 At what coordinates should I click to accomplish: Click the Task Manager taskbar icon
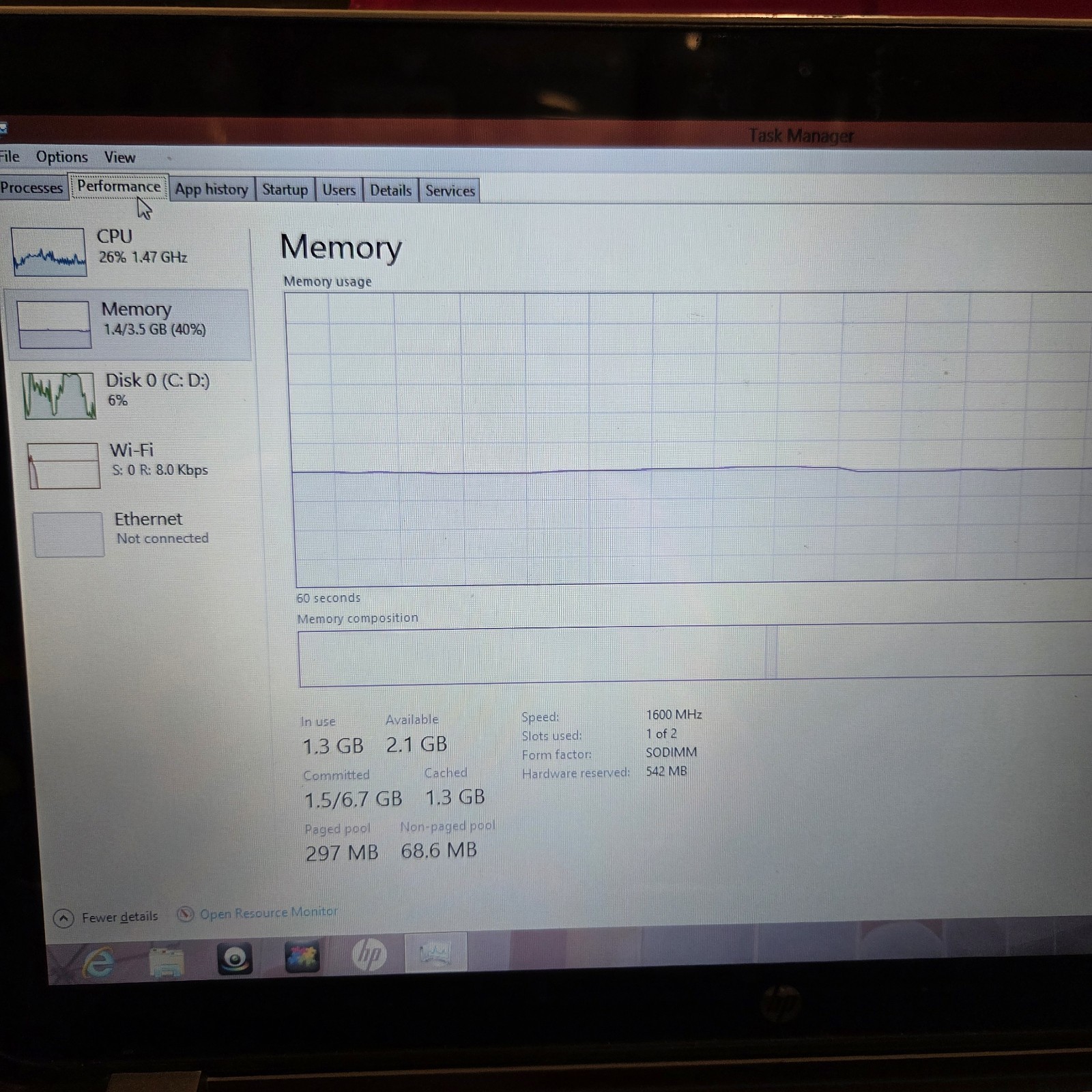(436, 952)
